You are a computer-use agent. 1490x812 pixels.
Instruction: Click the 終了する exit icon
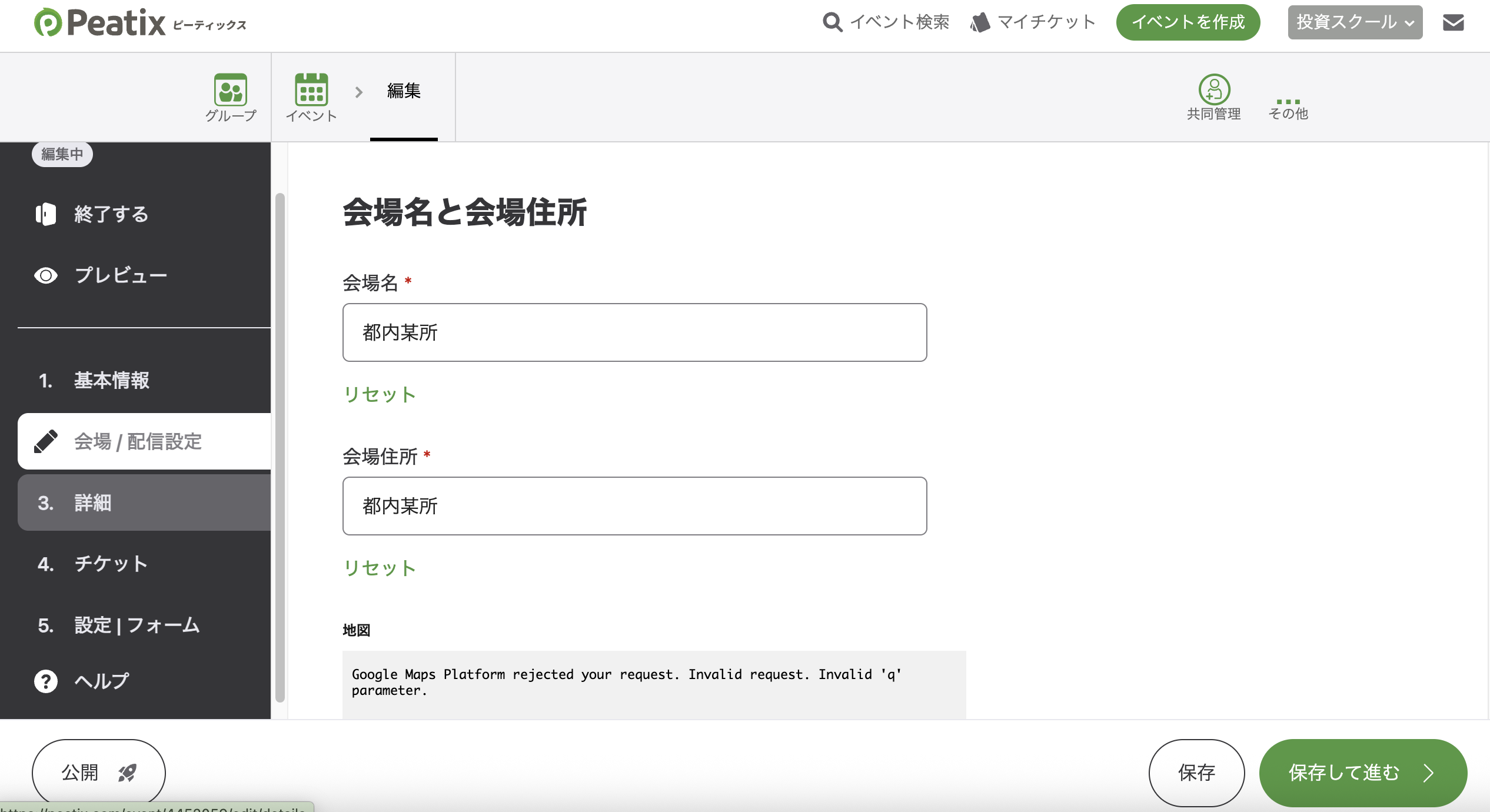pos(46,214)
